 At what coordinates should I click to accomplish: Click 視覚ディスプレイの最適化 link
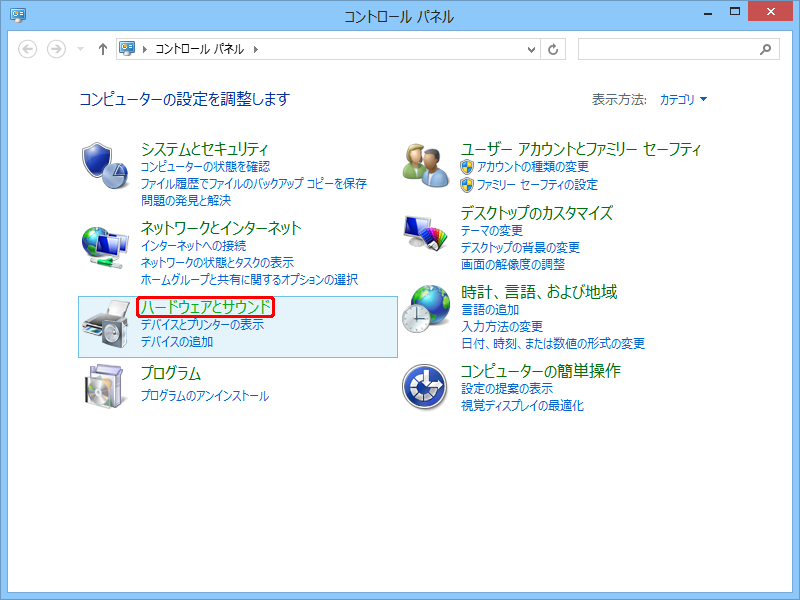click(x=522, y=406)
